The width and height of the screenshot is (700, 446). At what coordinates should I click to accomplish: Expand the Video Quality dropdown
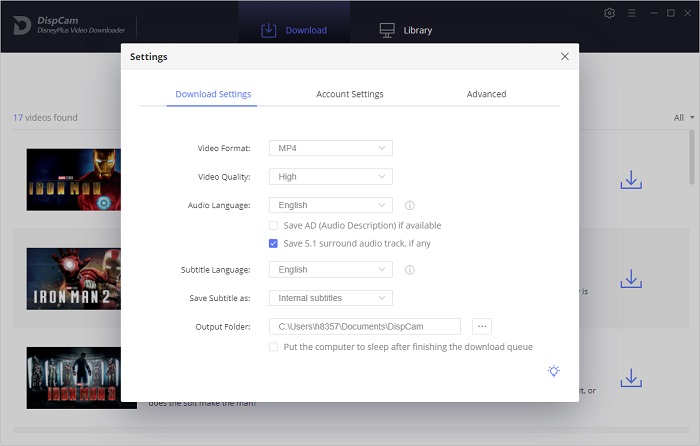tap(330, 176)
